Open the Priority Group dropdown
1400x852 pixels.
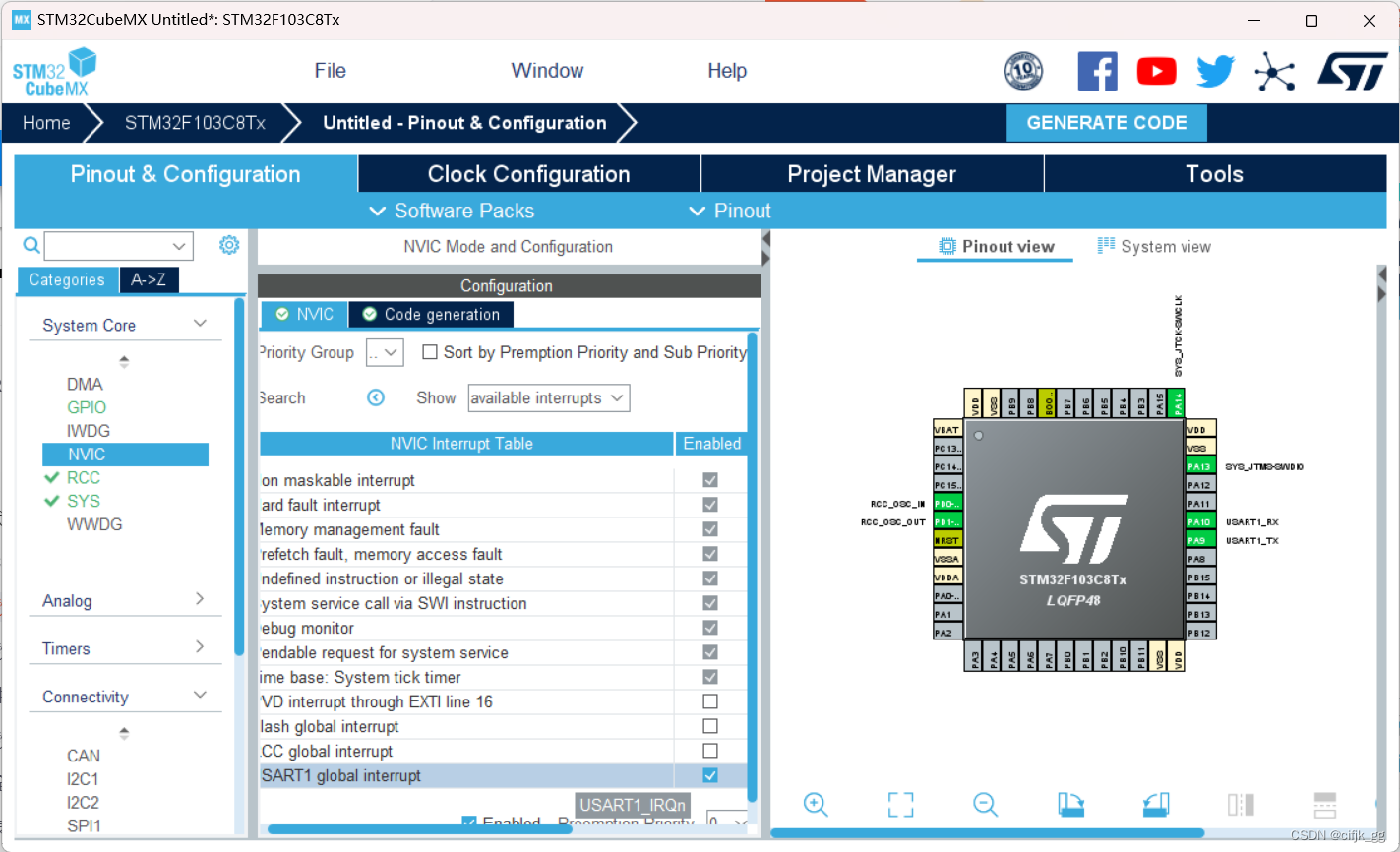(x=384, y=351)
